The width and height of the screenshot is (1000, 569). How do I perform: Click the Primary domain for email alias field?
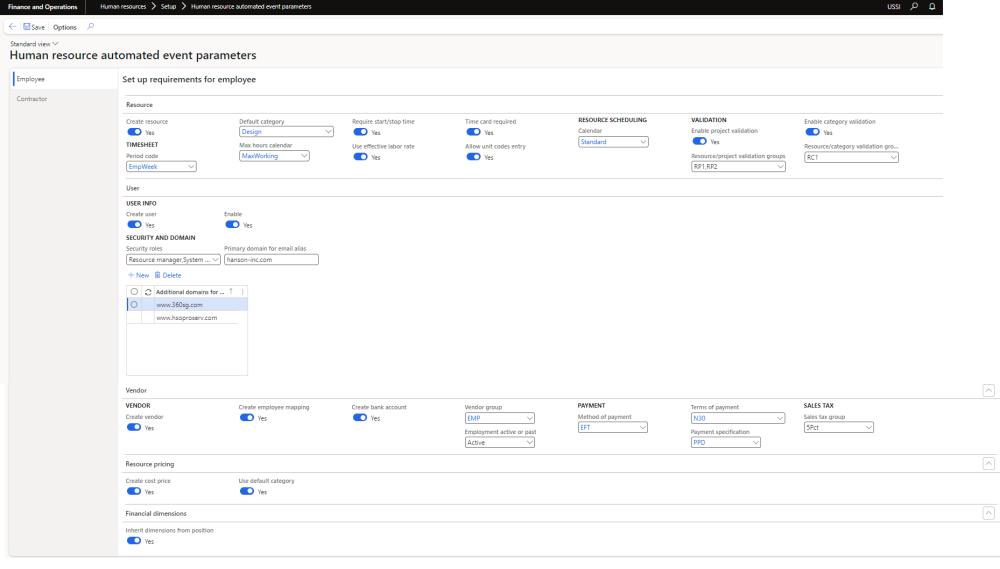point(270,259)
